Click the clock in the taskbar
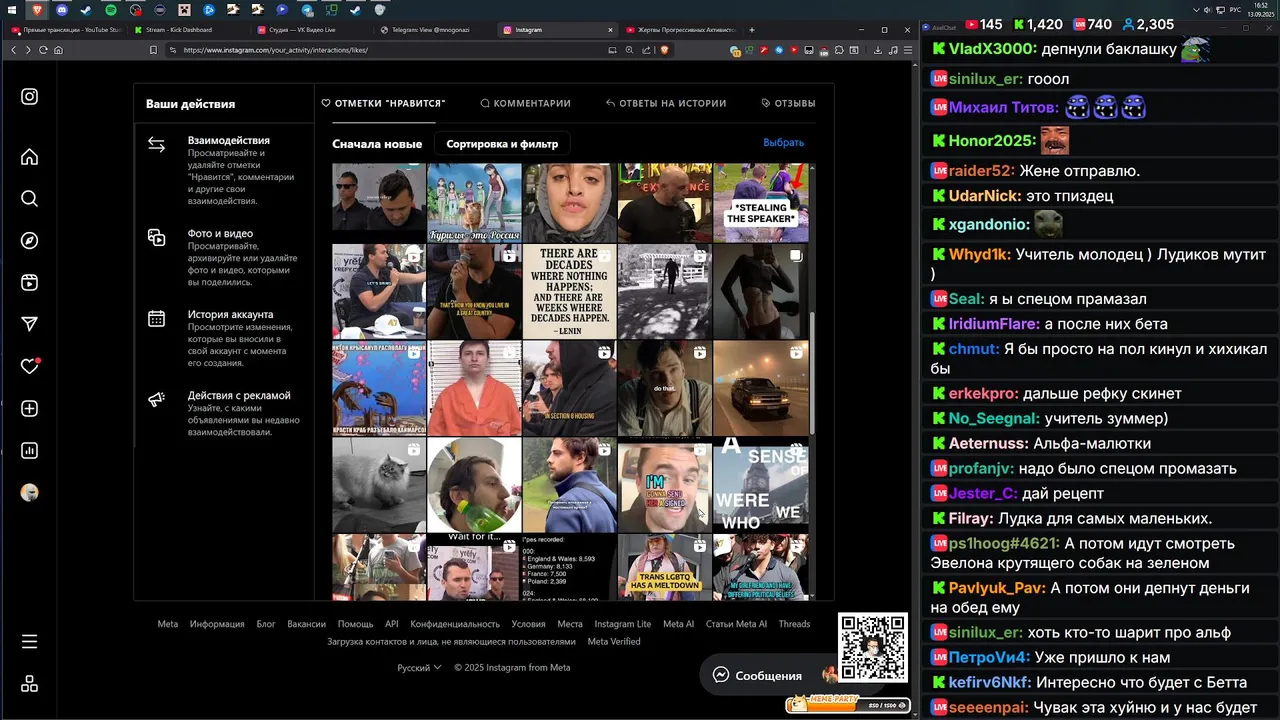The width and height of the screenshot is (1280, 720). [x=1260, y=10]
